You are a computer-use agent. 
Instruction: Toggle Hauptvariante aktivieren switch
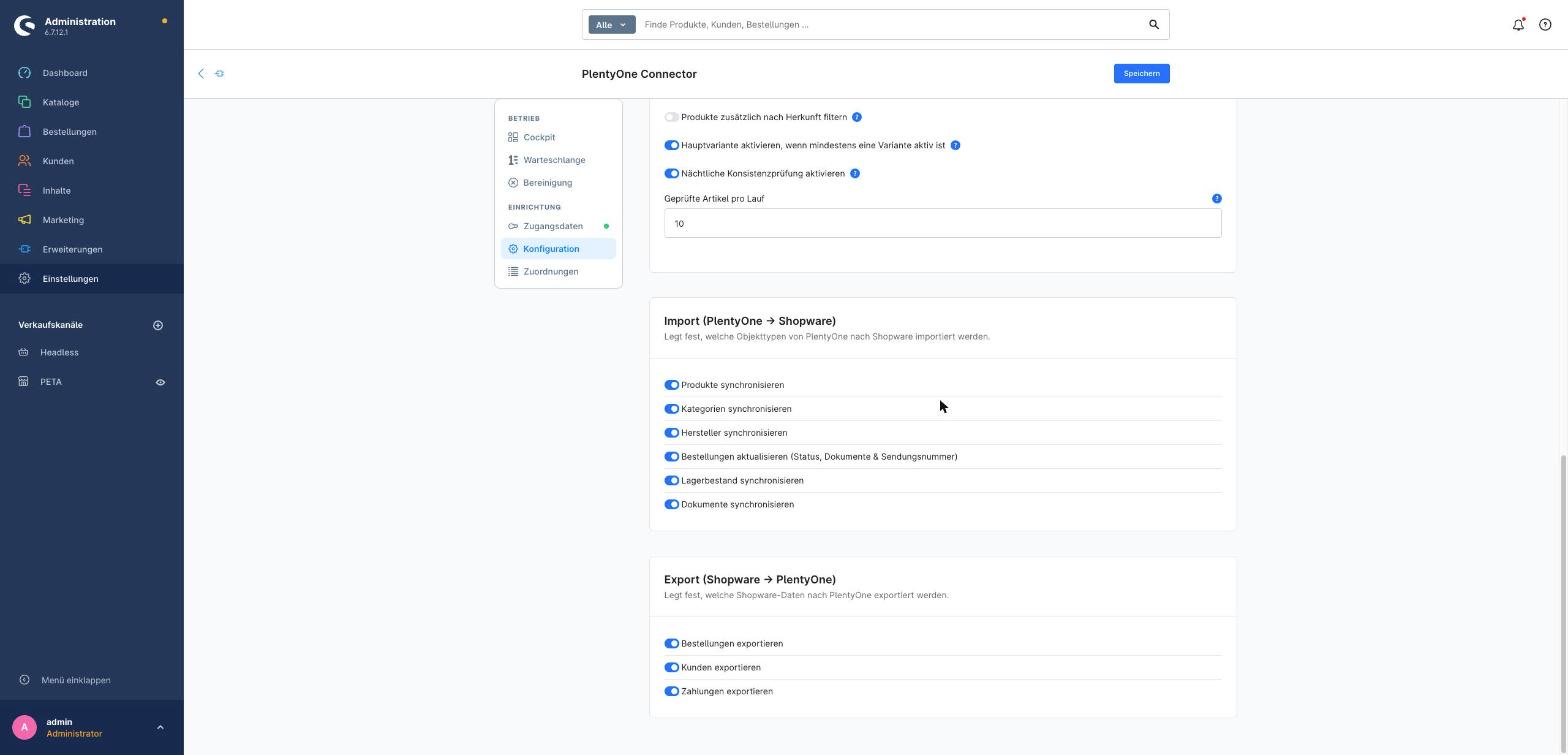(x=671, y=145)
